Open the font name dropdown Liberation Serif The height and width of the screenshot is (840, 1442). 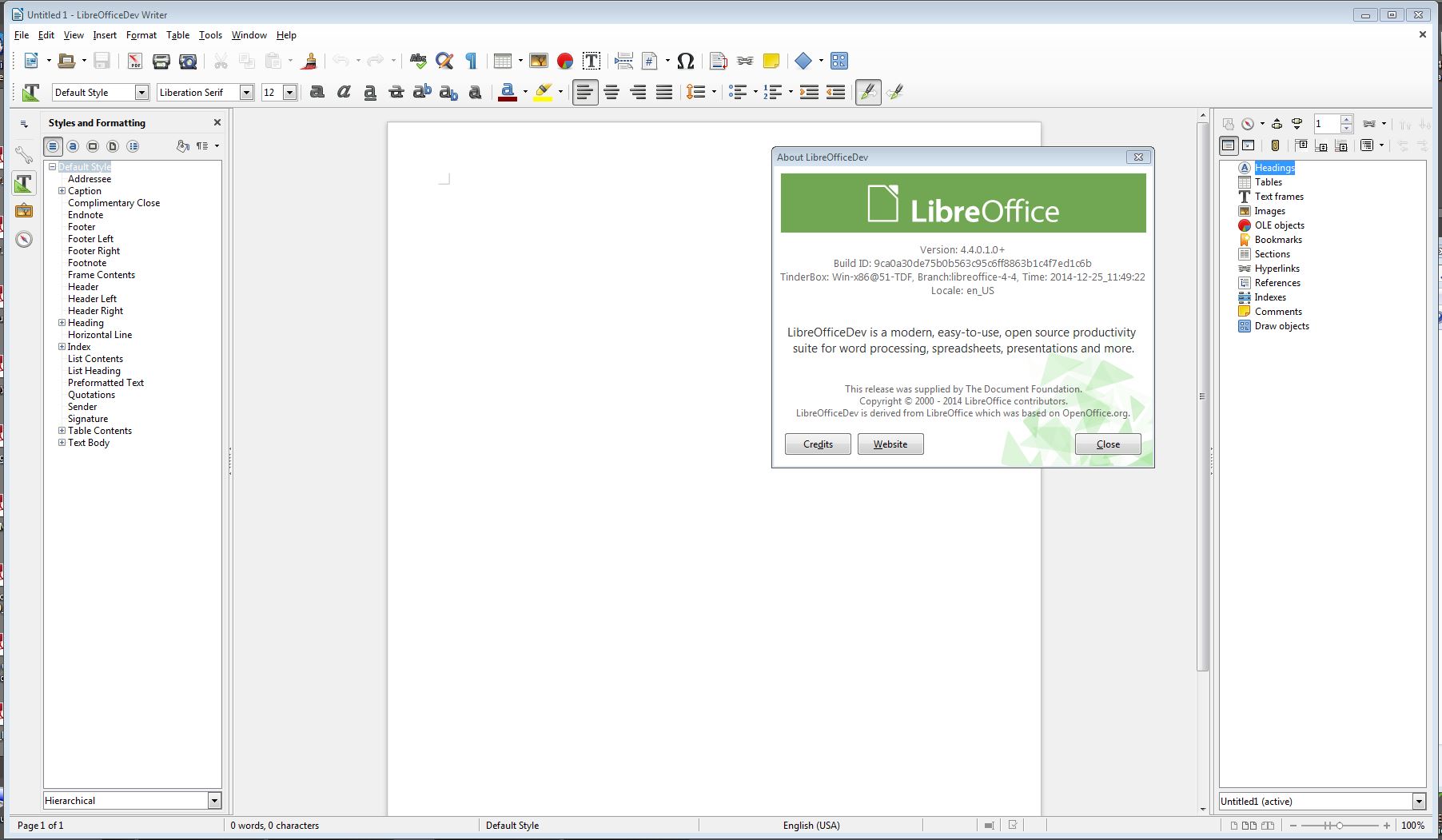[246, 93]
